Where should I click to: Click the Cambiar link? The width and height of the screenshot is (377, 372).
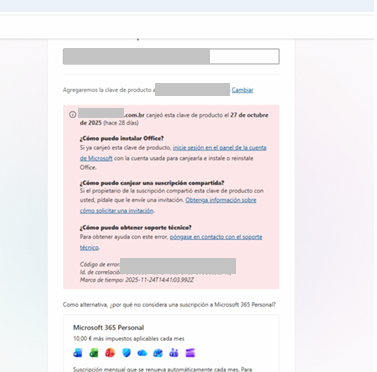coord(242,90)
